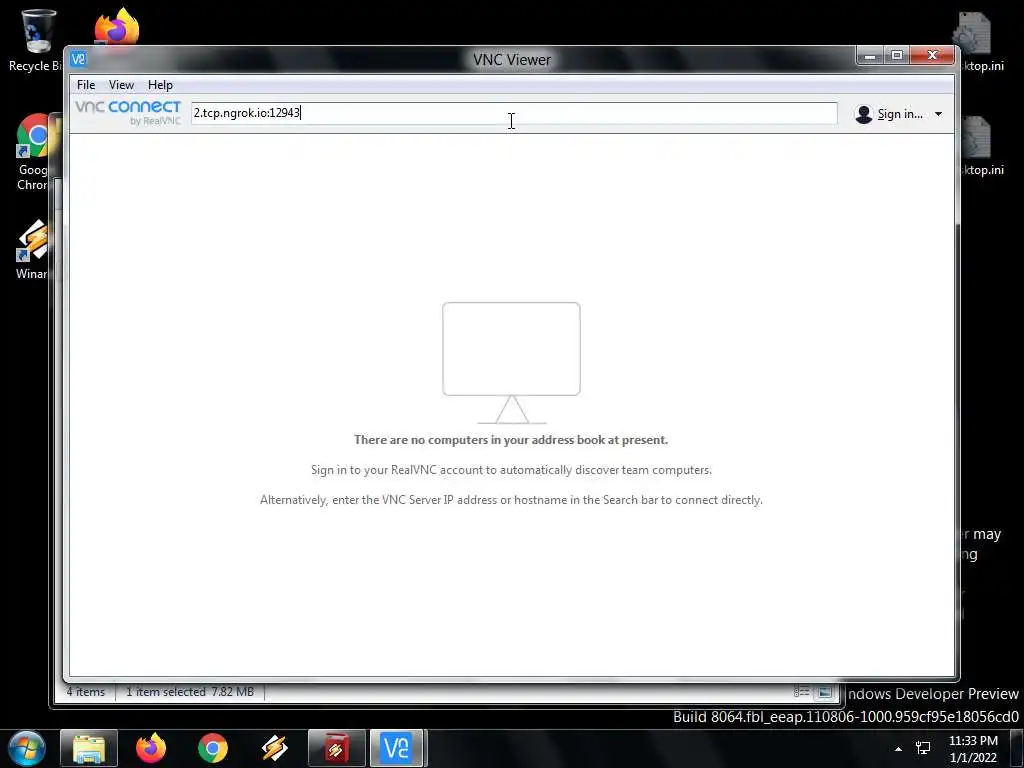Screen dimensions: 1024x768
Task: Open the File menu in VNC Viewer
Action: 86,85
